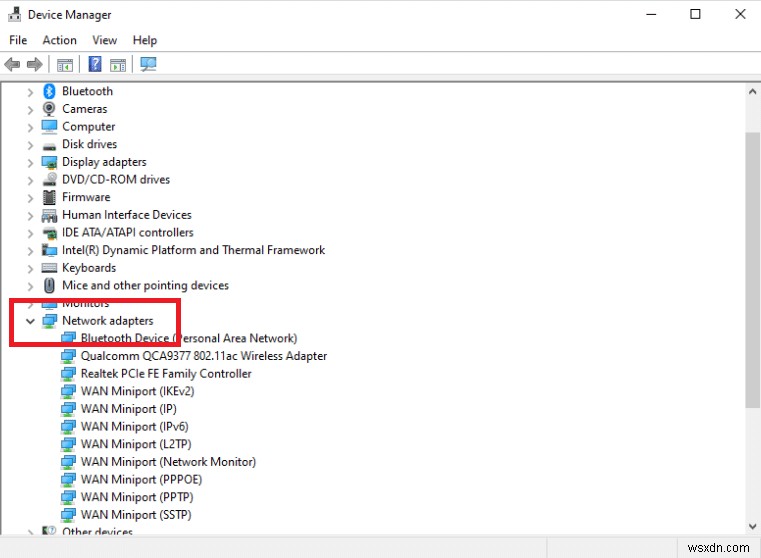The image size is (761, 558).
Task: Click Show/Hide Console Tree toolbar icon
Action: pos(65,65)
